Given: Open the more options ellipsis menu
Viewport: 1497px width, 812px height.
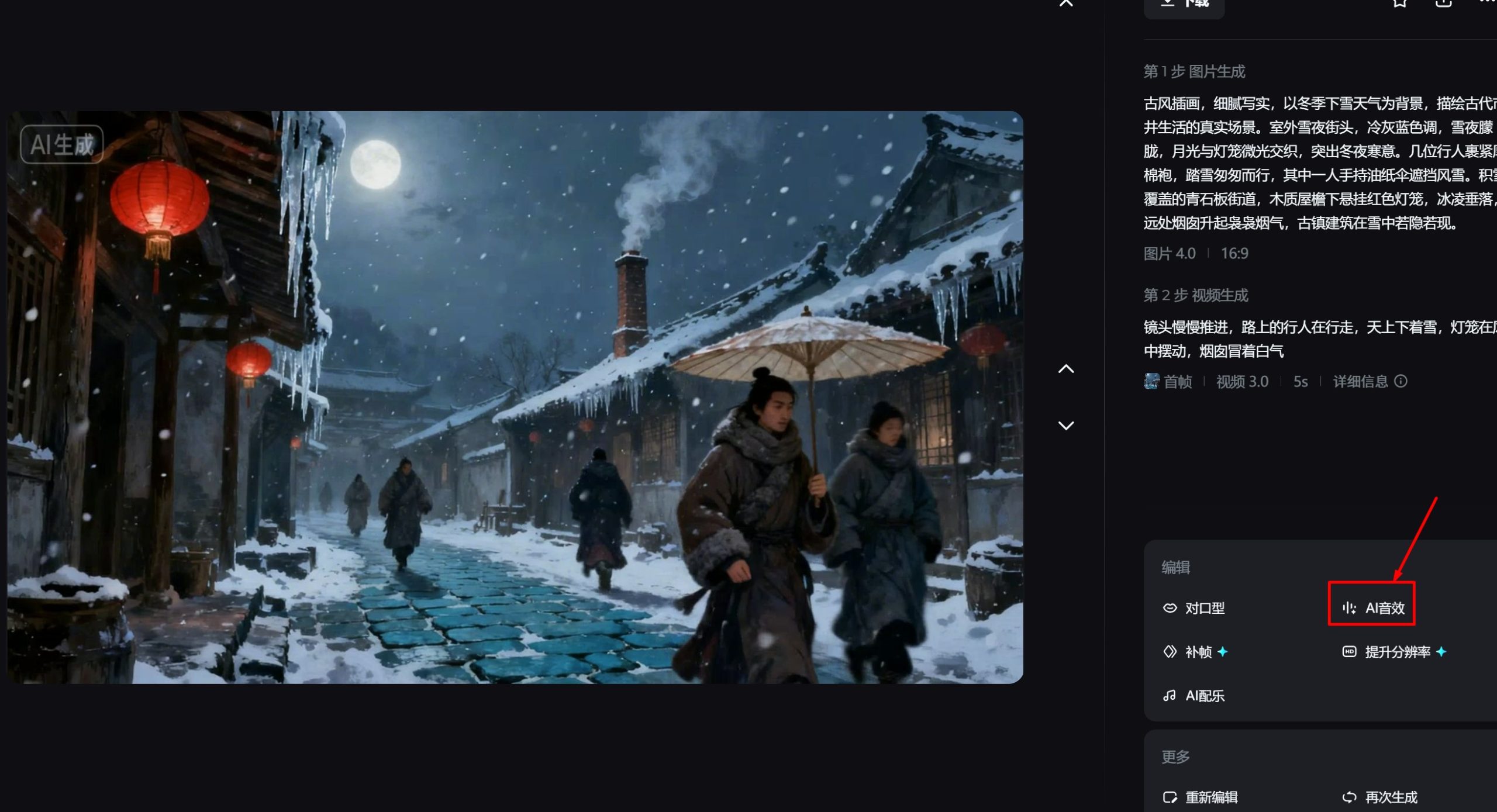Looking at the screenshot, I should pos(1488,2).
